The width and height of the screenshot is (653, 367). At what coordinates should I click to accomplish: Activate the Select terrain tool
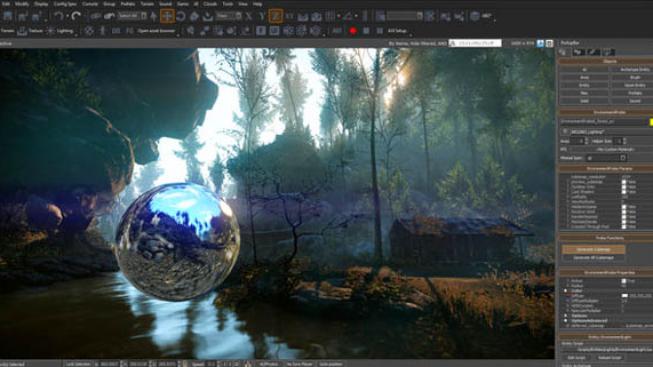click(x=207, y=16)
